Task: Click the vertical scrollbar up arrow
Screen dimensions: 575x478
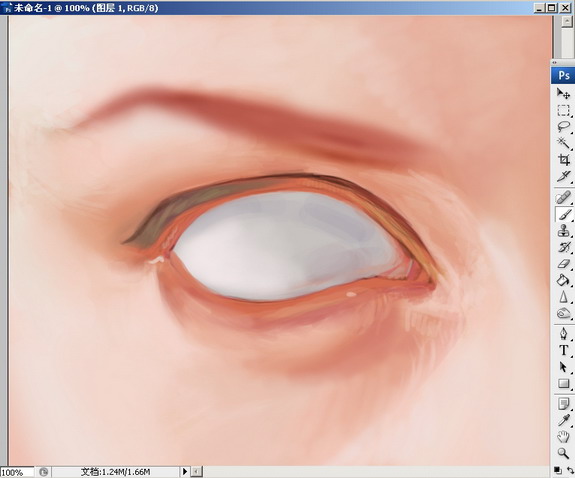Action: point(567,22)
